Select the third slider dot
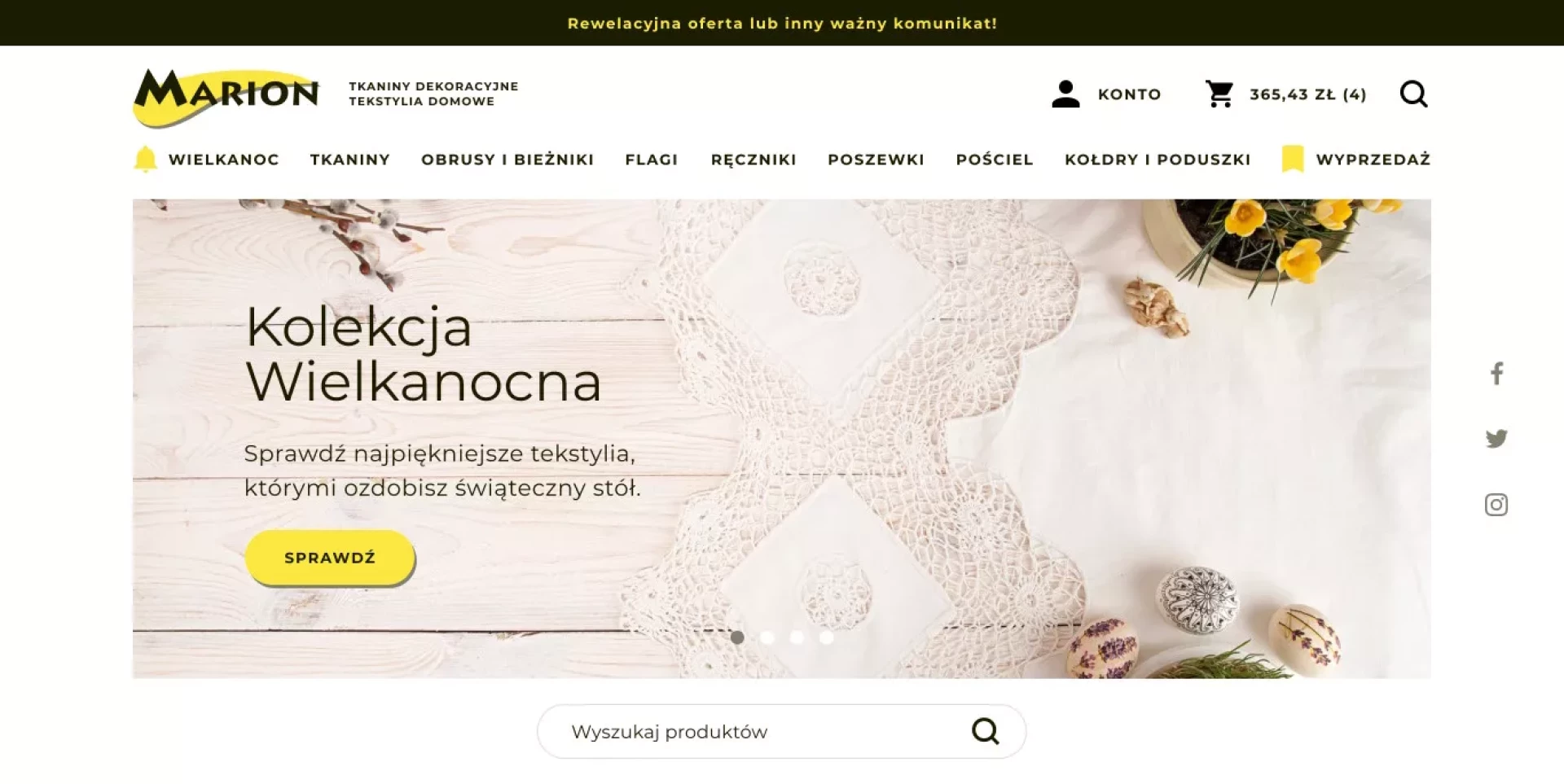This screenshot has height=784, width=1564. click(797, 637)
